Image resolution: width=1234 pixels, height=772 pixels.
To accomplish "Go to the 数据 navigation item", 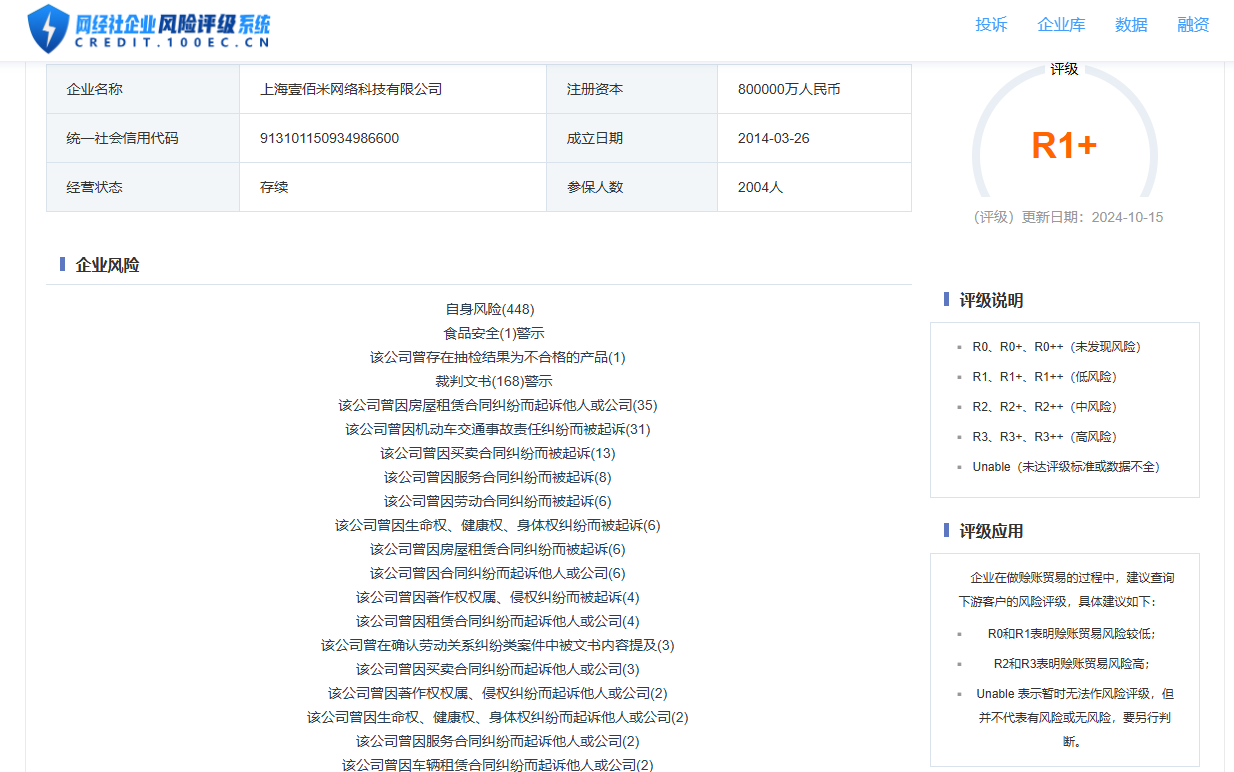I will click(x=1131, y=25).
